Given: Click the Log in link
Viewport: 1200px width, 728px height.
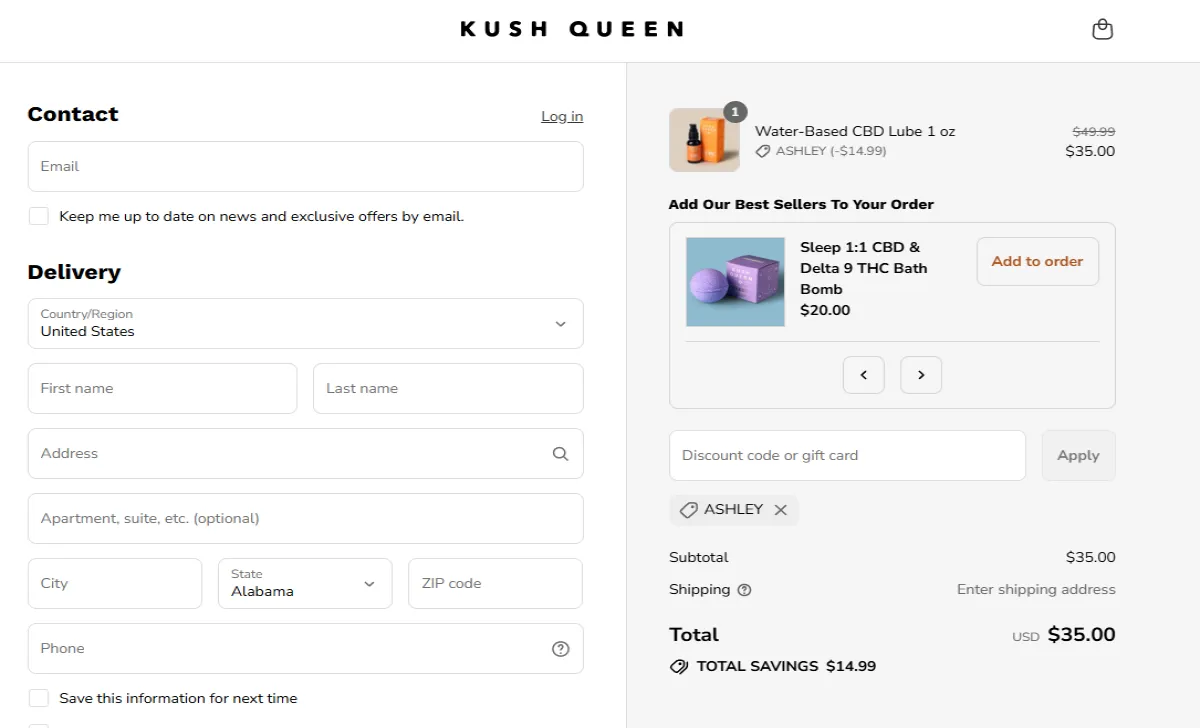Looking at the screenshot, I should pyautogui.click(x=562, y=117).
